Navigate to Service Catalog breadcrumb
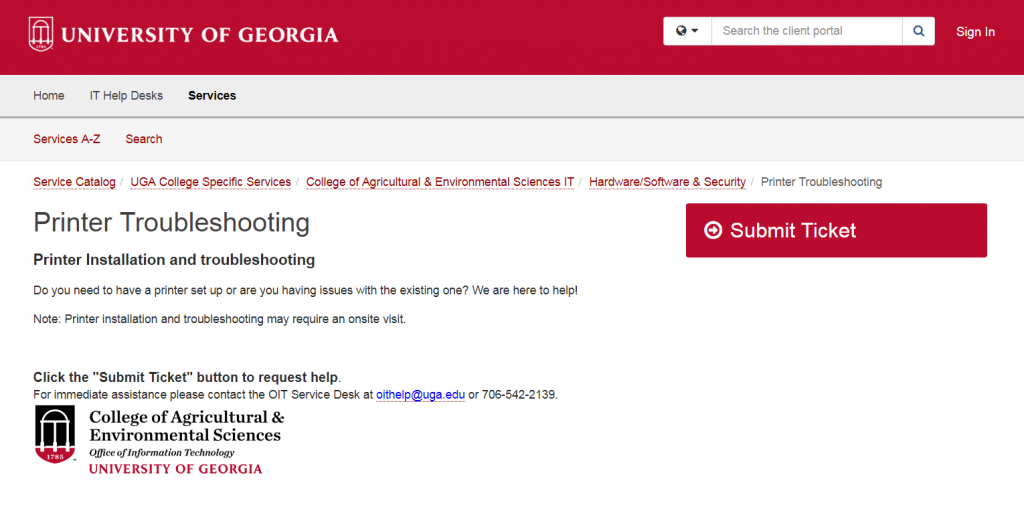Viewport: 1024px width, 505px height. tap(74, 182)
